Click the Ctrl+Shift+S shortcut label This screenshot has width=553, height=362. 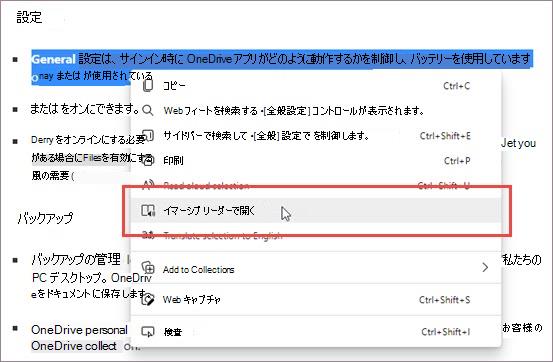pos(444,300)
